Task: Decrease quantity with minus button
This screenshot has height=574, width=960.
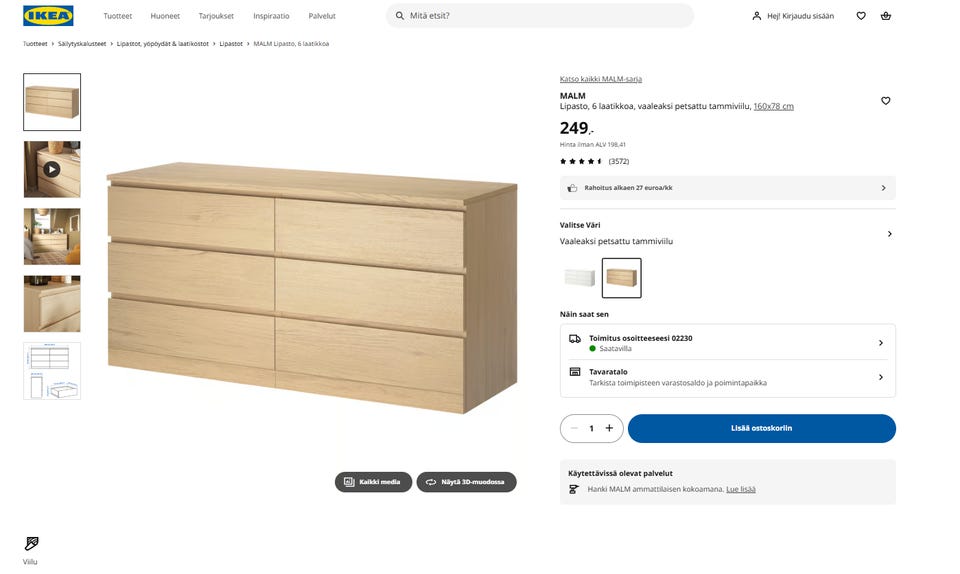Action: click(574, 428)
